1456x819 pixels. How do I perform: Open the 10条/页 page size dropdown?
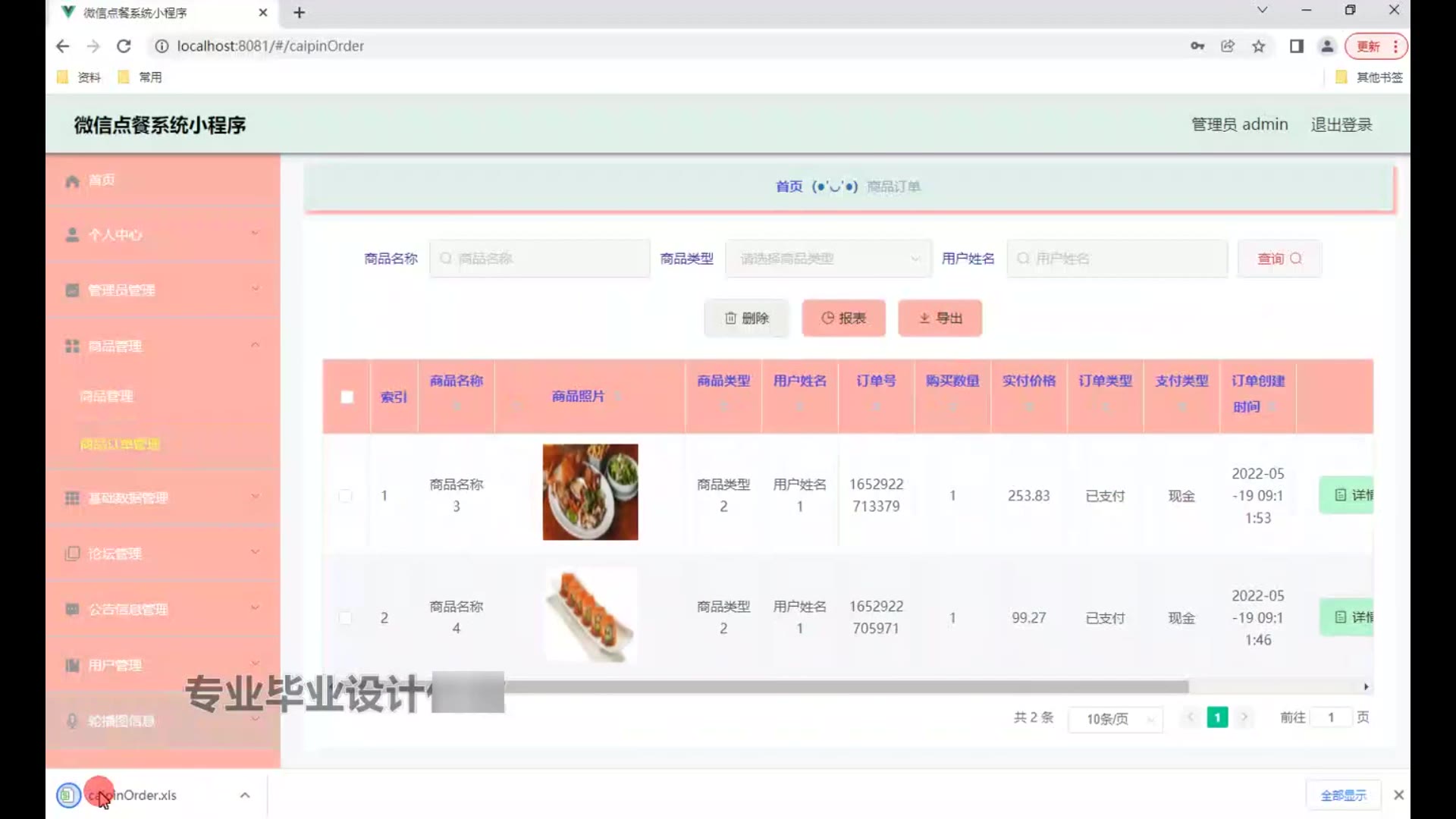coord(1116,719)
